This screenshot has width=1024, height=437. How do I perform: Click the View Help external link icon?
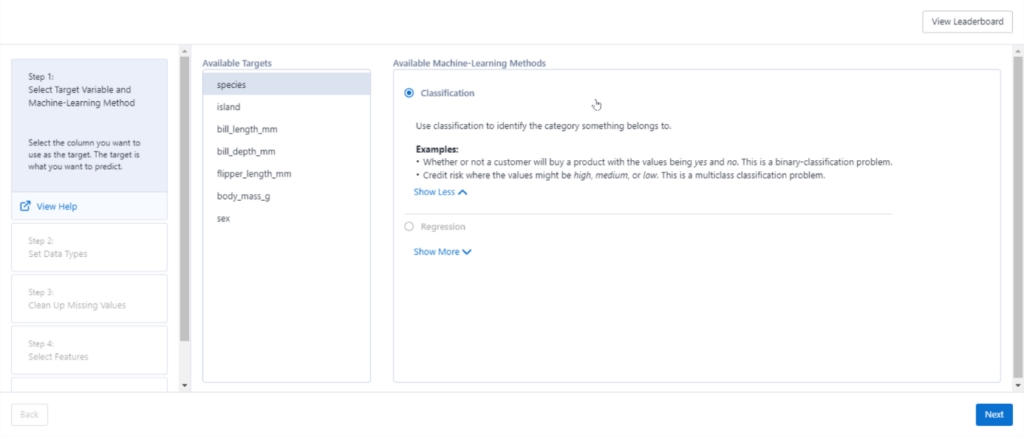(x=25, y=206)
